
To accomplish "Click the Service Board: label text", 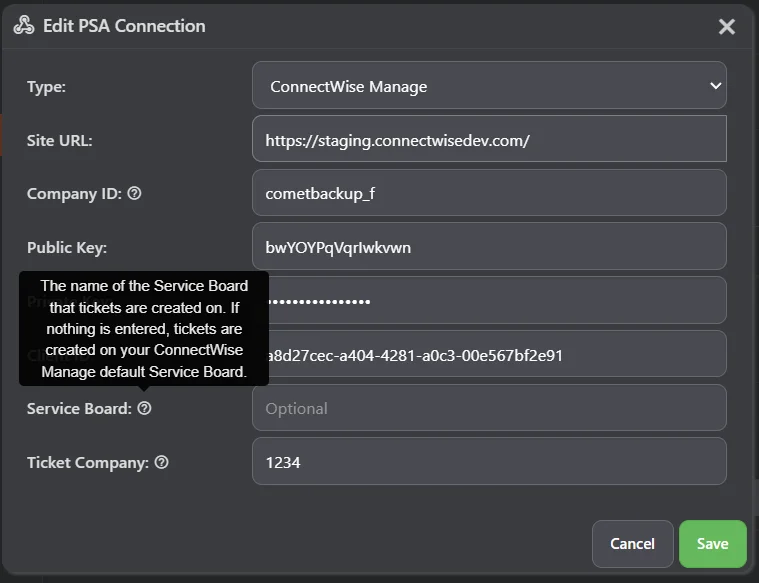I will click(x=79, y=409).
